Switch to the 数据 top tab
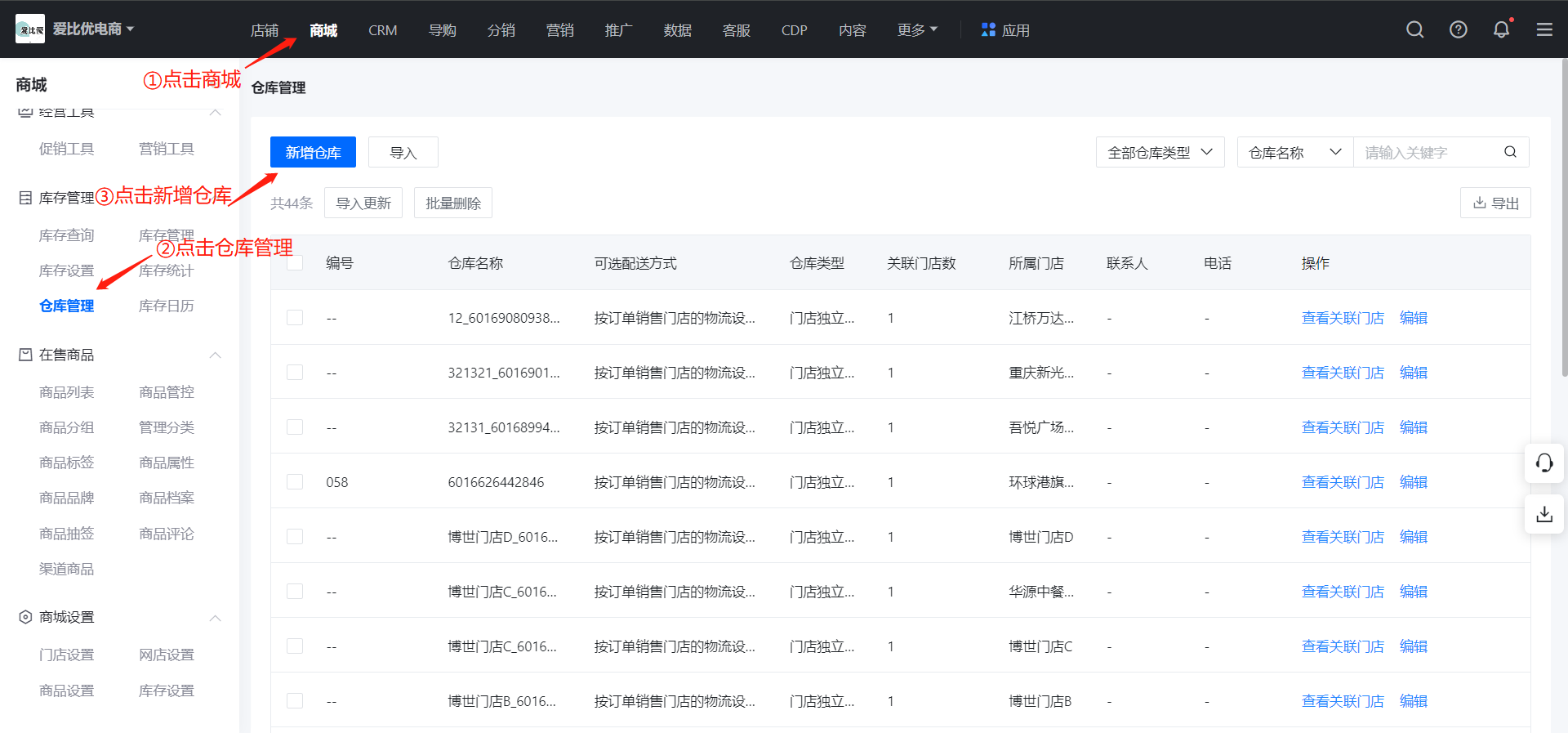The width and height of the screenshot is (1568, 733). click(677, 30)
